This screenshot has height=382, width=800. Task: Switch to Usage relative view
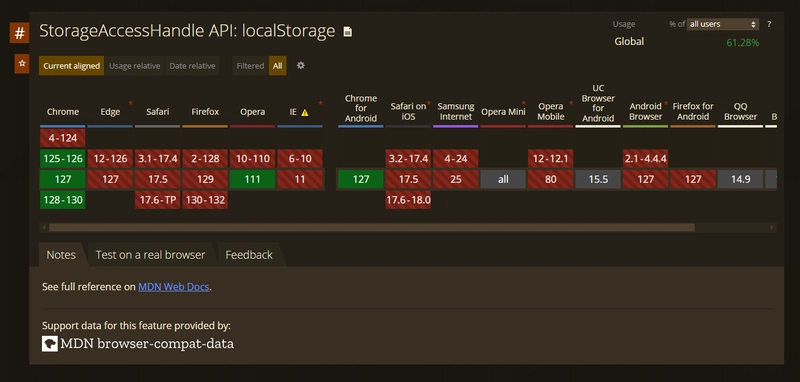click(x=135, y=66)
